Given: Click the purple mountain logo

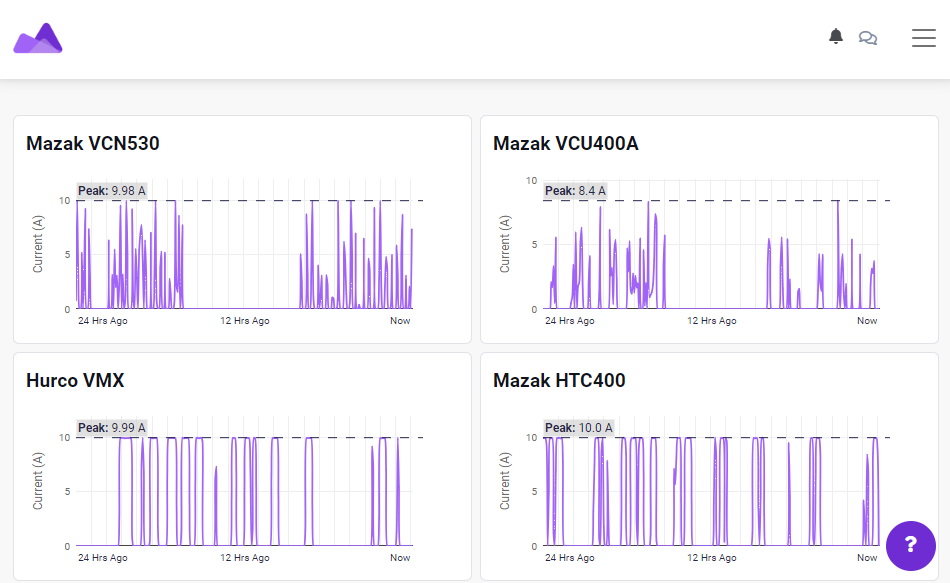Looking at the screenshot, I should 38,38.
